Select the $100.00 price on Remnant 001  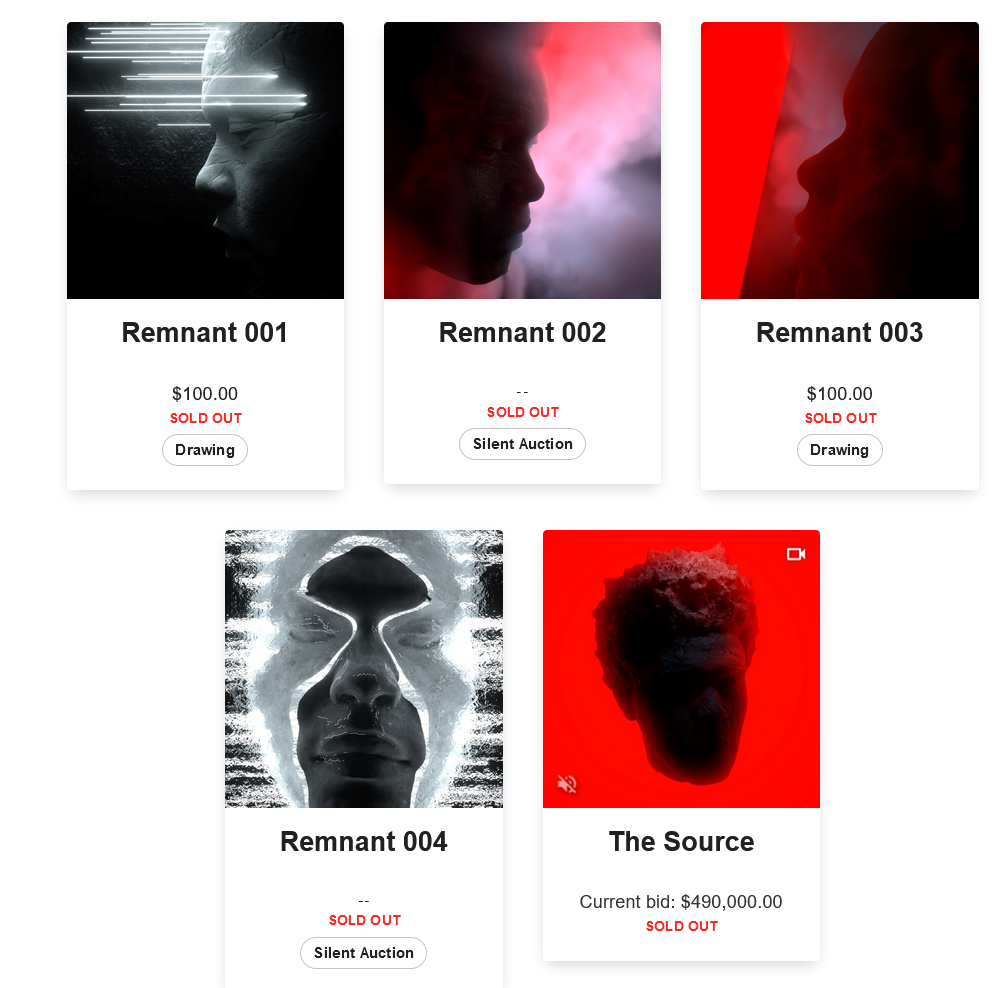[x=205, y=393]
